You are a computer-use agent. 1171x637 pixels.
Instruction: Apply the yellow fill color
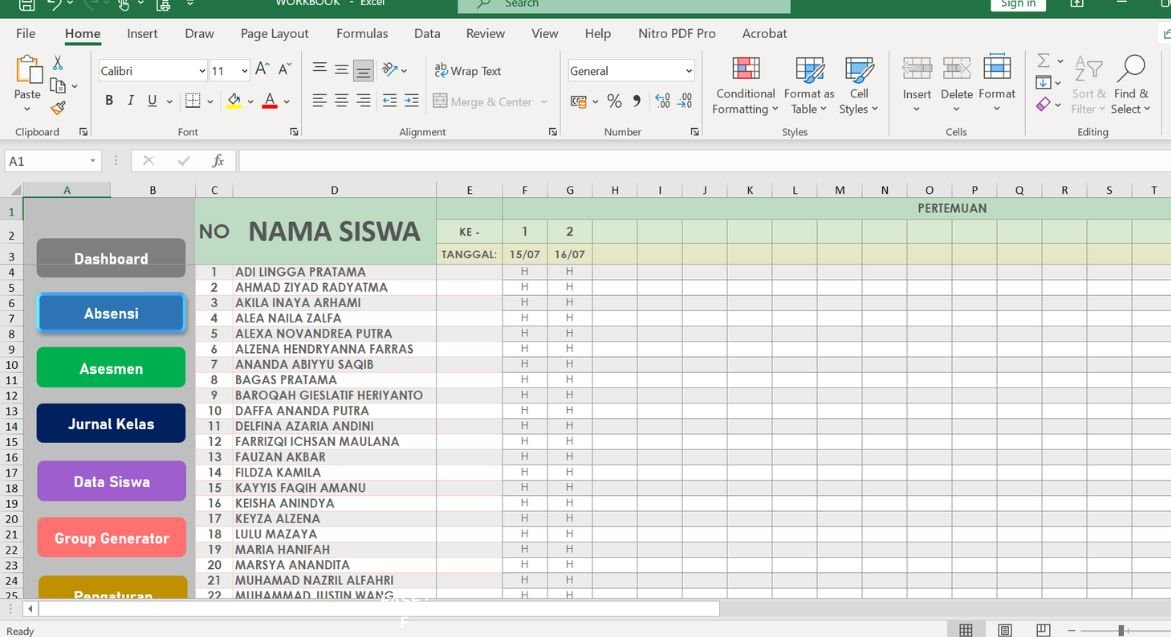(x=234, y=101)
